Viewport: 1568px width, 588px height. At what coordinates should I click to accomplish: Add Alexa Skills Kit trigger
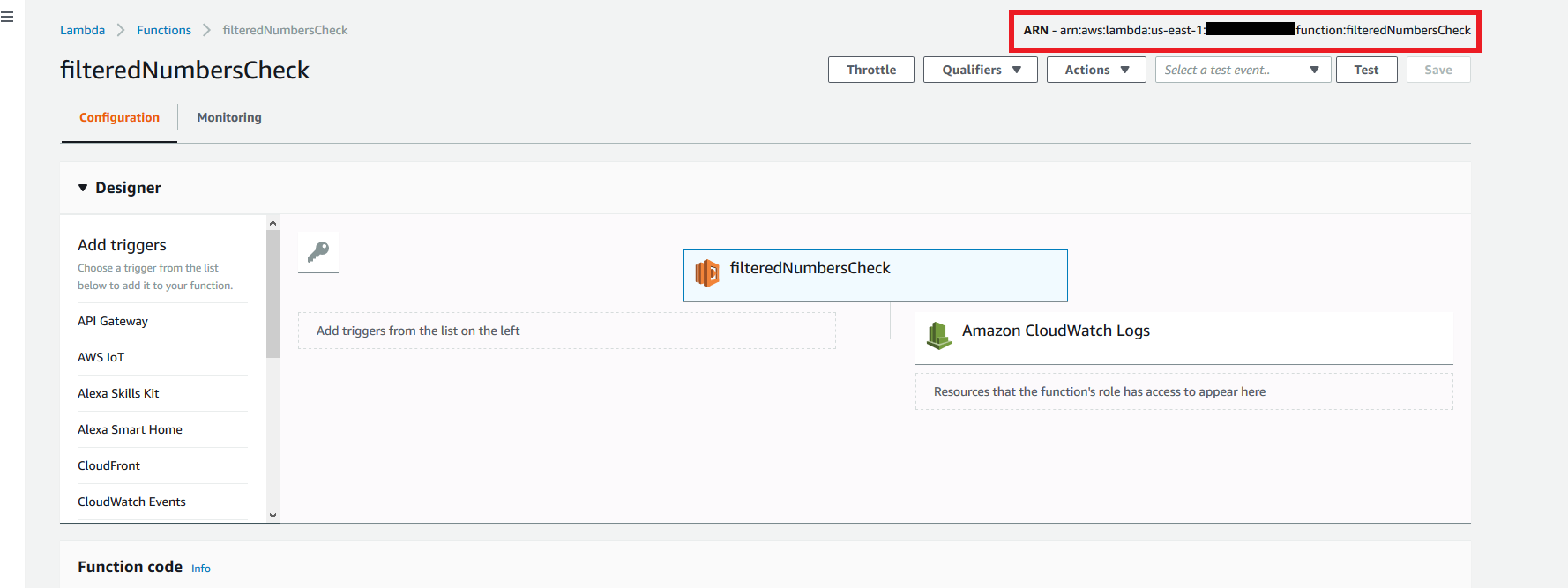click(118, 393)
